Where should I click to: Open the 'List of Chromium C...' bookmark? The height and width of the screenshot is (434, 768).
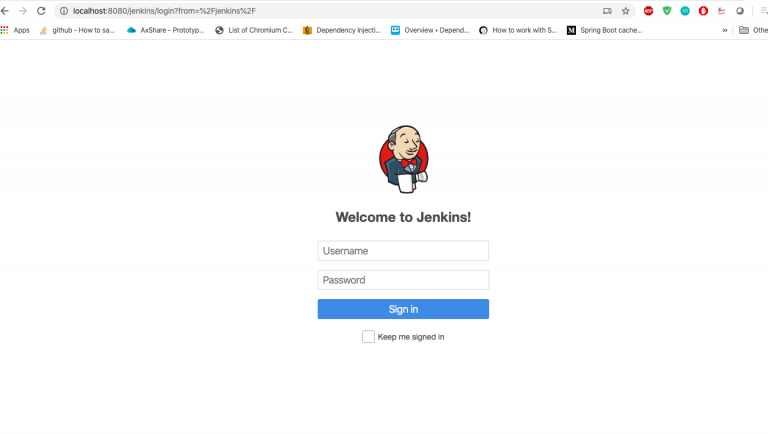pos(254,30)
